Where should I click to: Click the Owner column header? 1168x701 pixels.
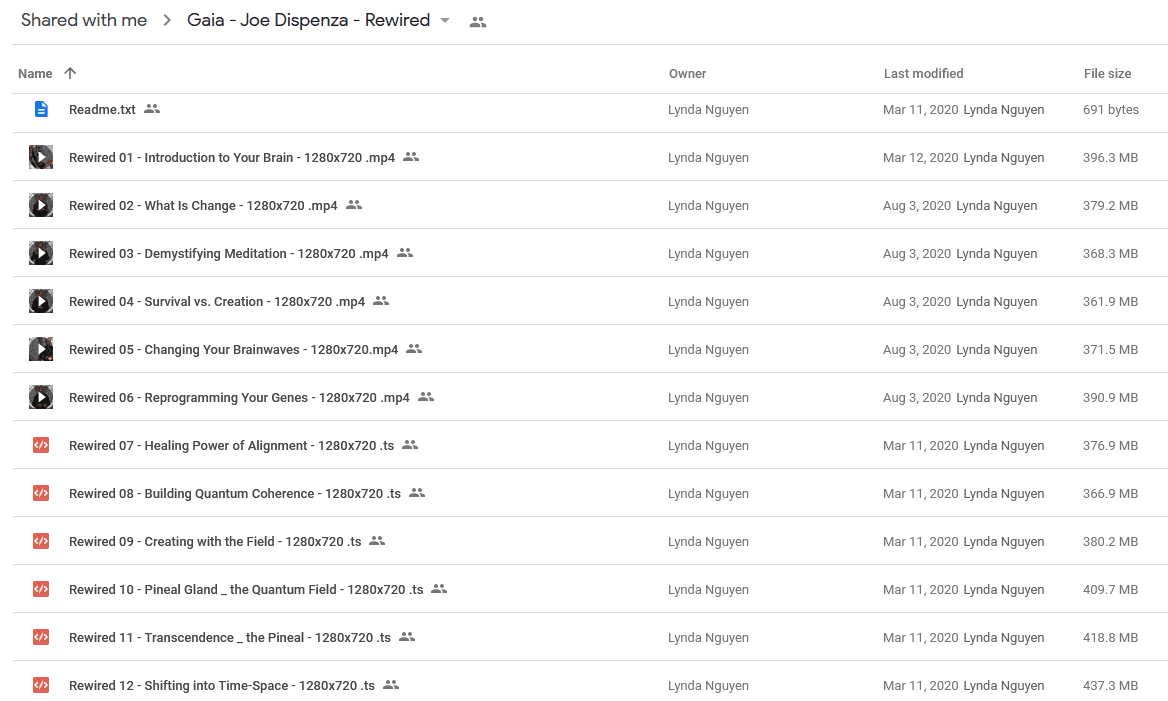point(687,74)
